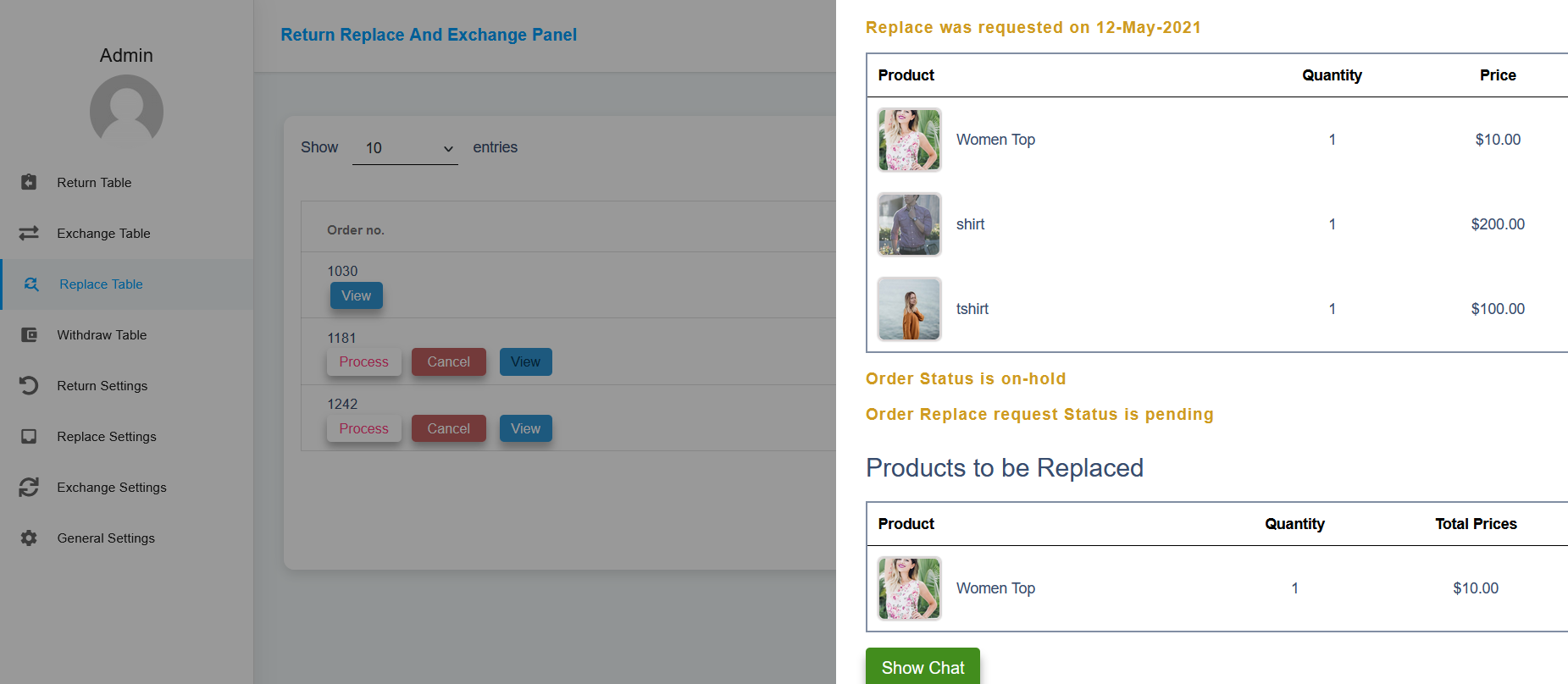View details for order 1030
The image size is (1568, 684).
[x=356, y=295]
